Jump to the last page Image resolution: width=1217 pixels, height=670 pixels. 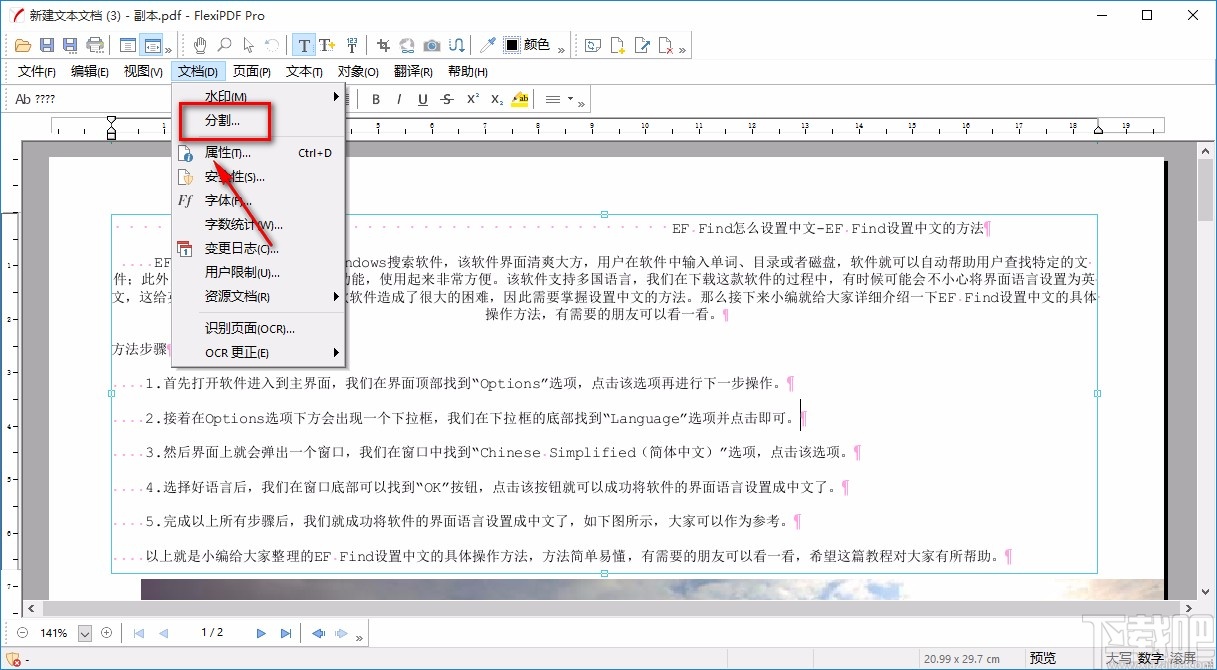click(286, 633)
